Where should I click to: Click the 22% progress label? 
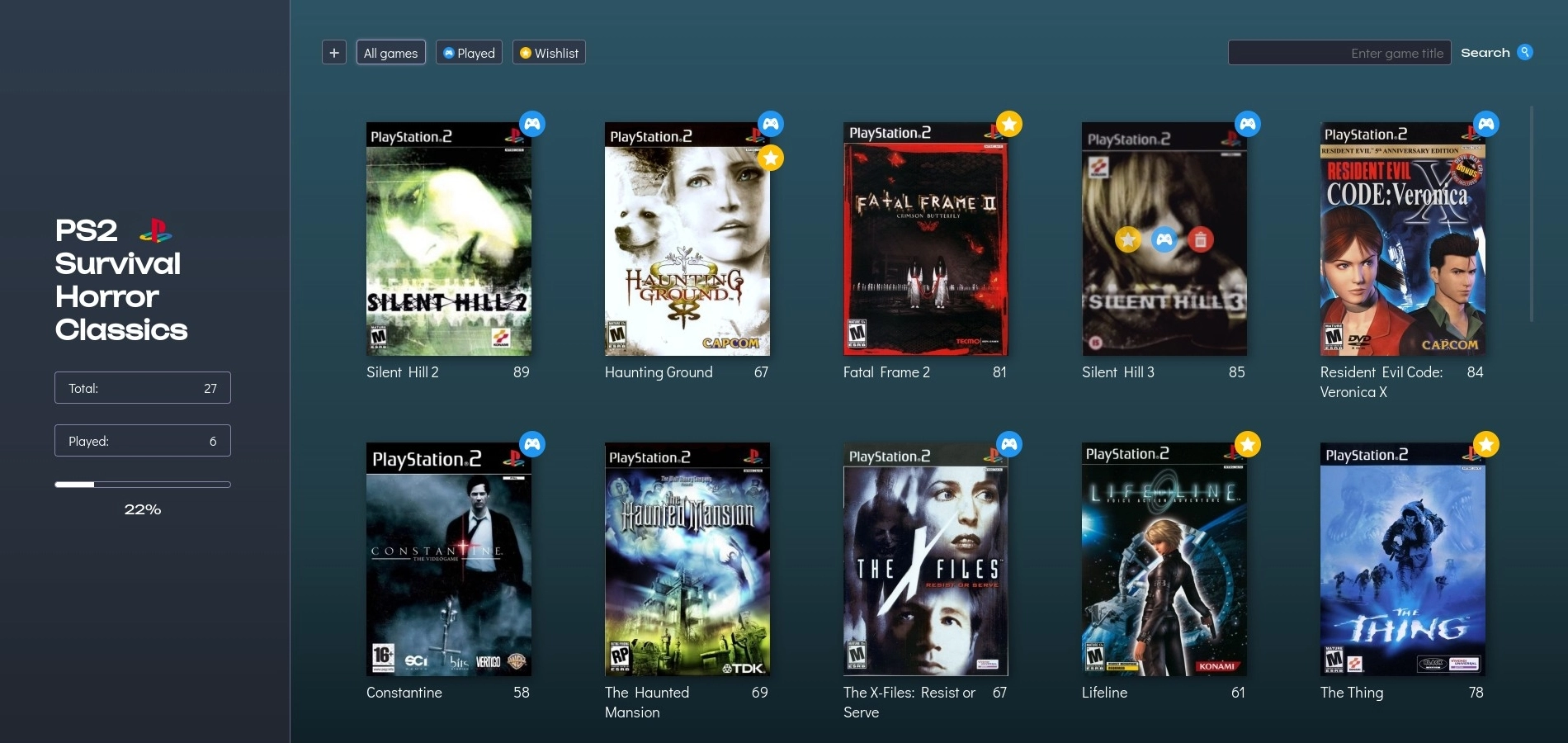(143, 509)
